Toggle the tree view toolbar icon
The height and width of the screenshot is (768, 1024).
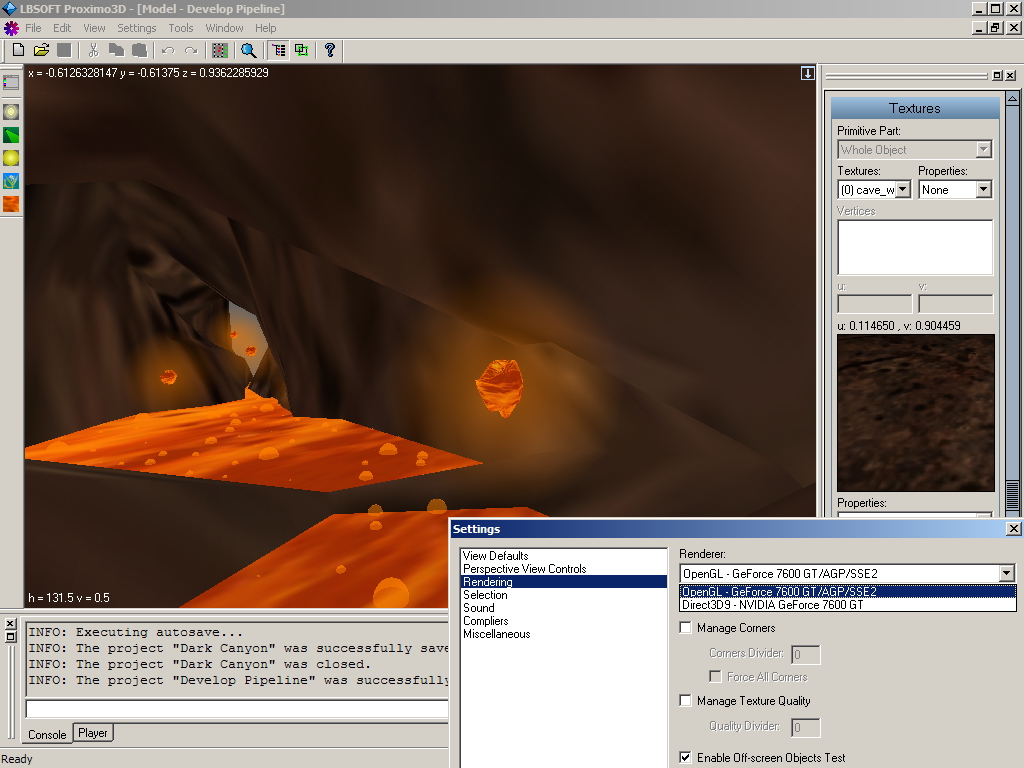(278, 50)
